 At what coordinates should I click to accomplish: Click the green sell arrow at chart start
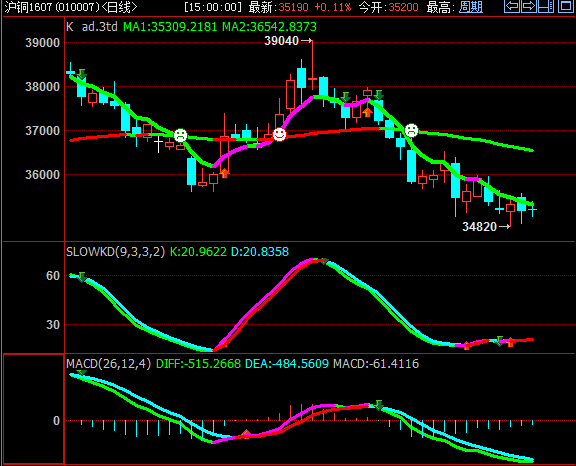click(82, 74)
